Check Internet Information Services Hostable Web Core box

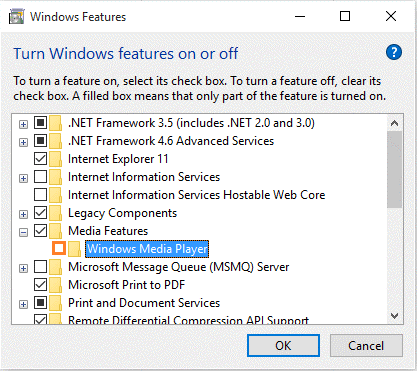point(40,195)
